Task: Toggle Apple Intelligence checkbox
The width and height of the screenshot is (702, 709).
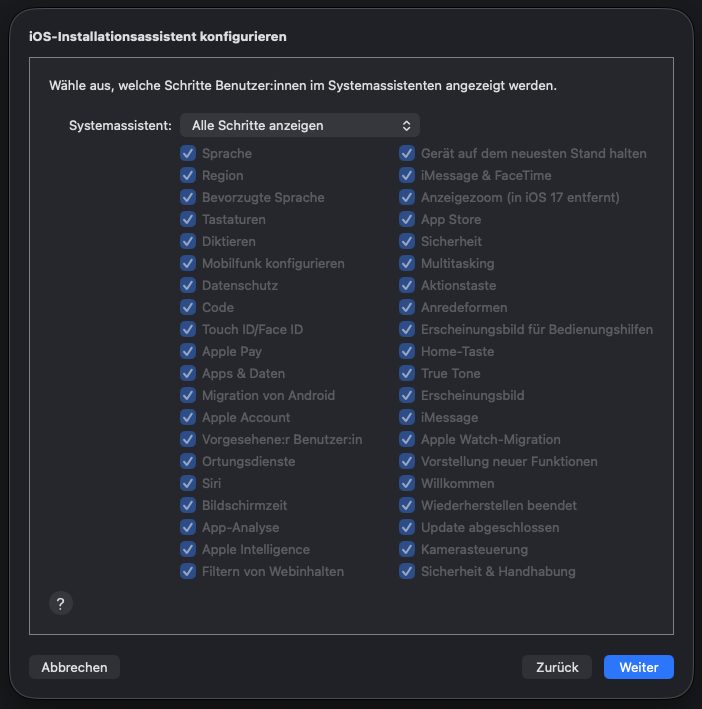Action: pos(188,549)
